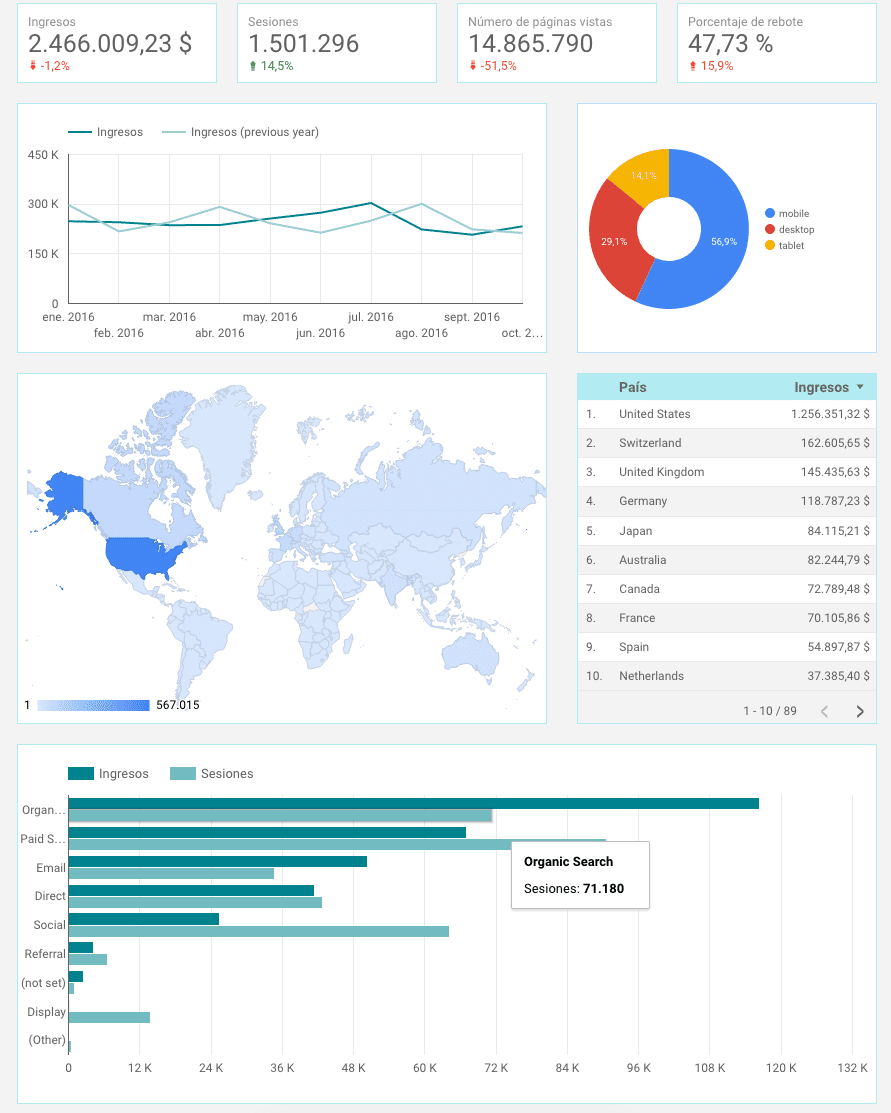Click the Social Sesiones bar
The width and height of the screenshot is (891, 1113).
coord(258,931)
